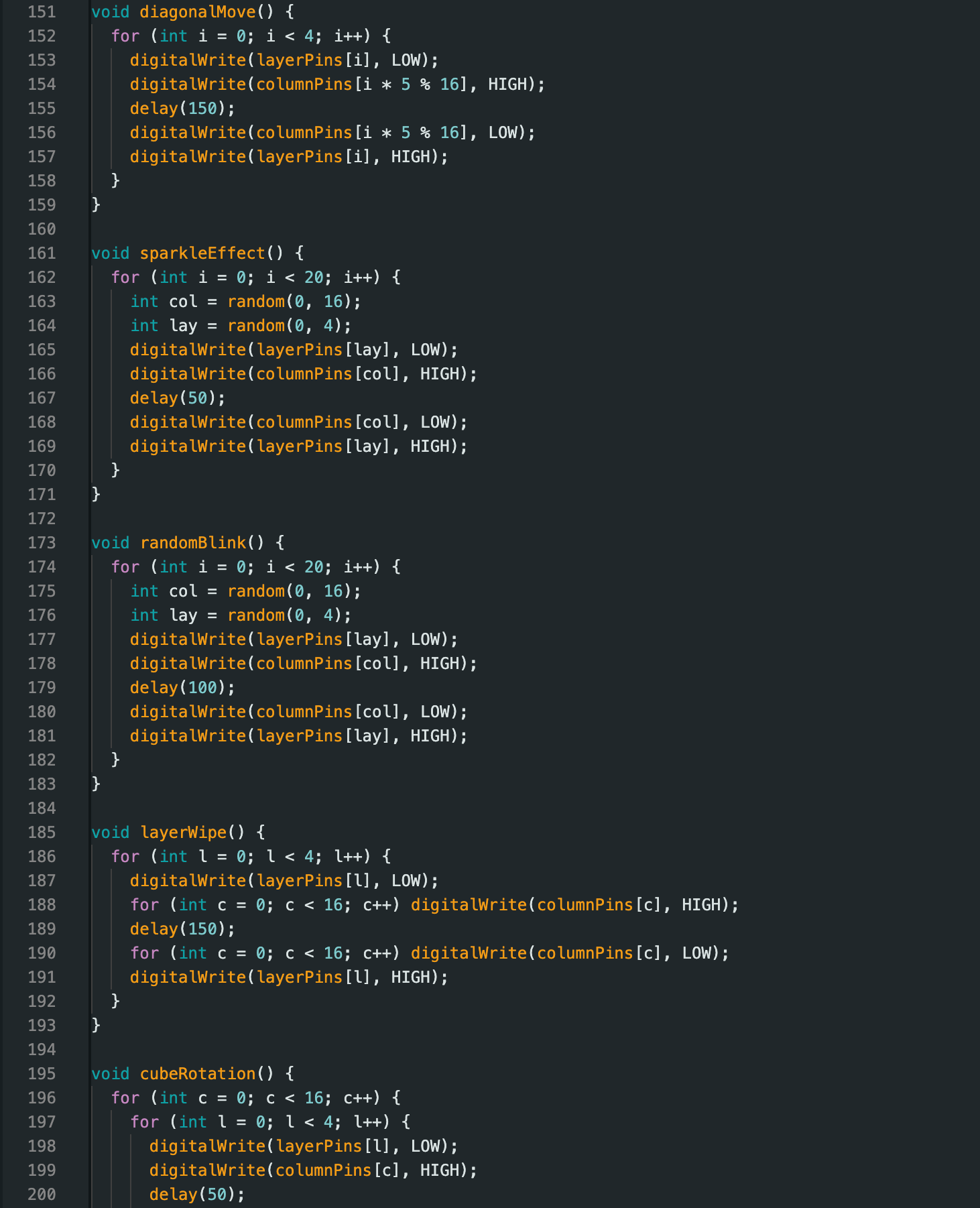
Task: Click the diagonalMove function name
Action: 198,12
